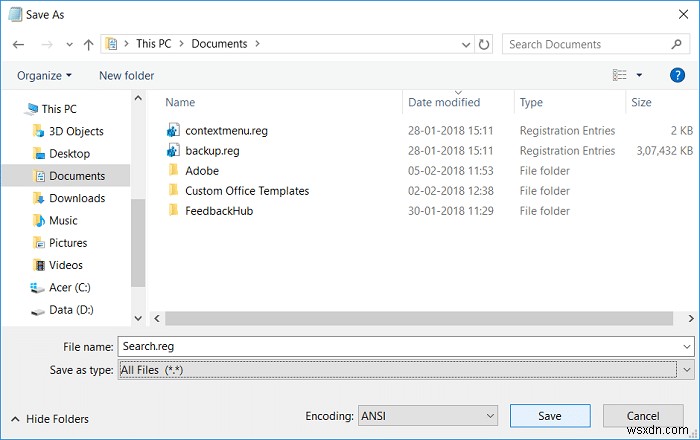Open the recent locations chevron
The width and height of the screenshot is (700, 440).
coord(69,45)
